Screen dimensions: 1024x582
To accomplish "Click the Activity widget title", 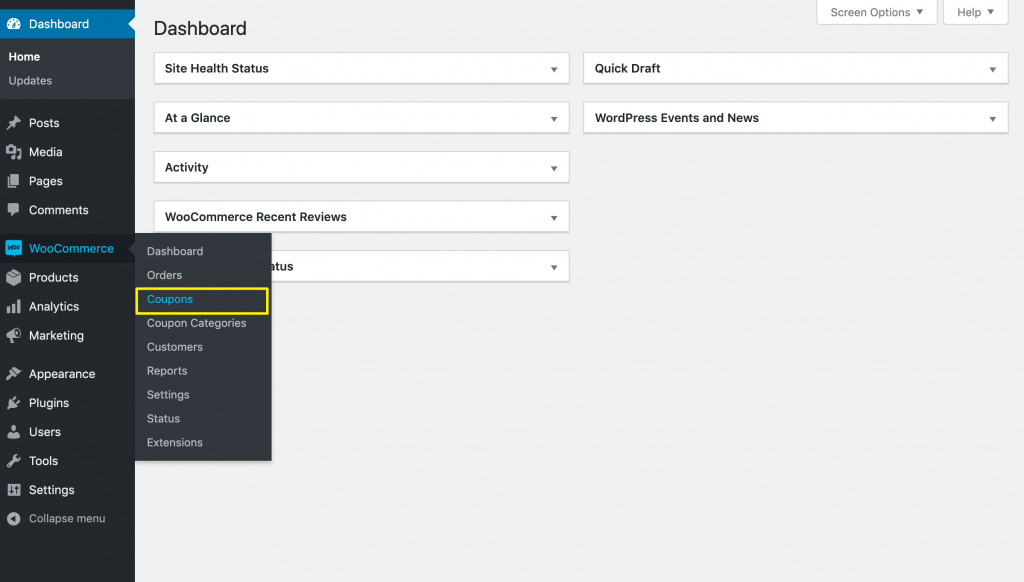I will [x=187, y=168].
